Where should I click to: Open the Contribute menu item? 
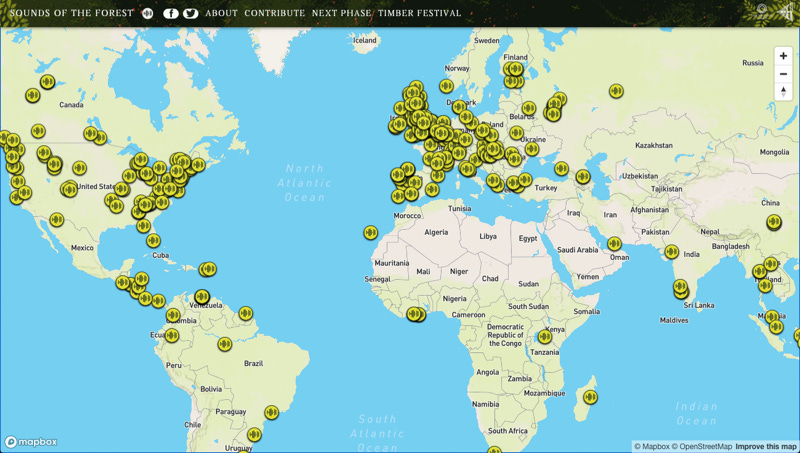(274, 13)
